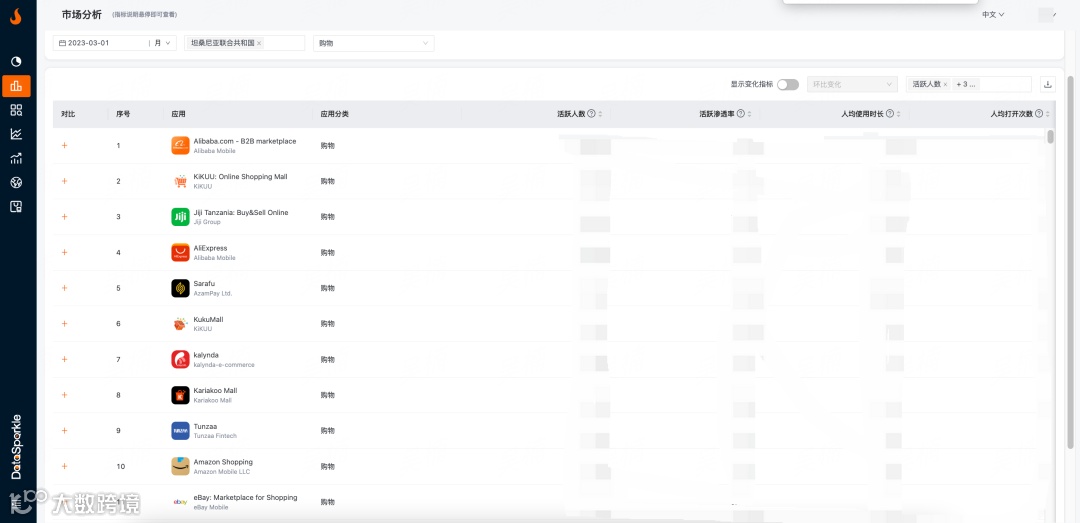
Task: Add kalynda row to comparison
Action: click(x=65, y=360)
